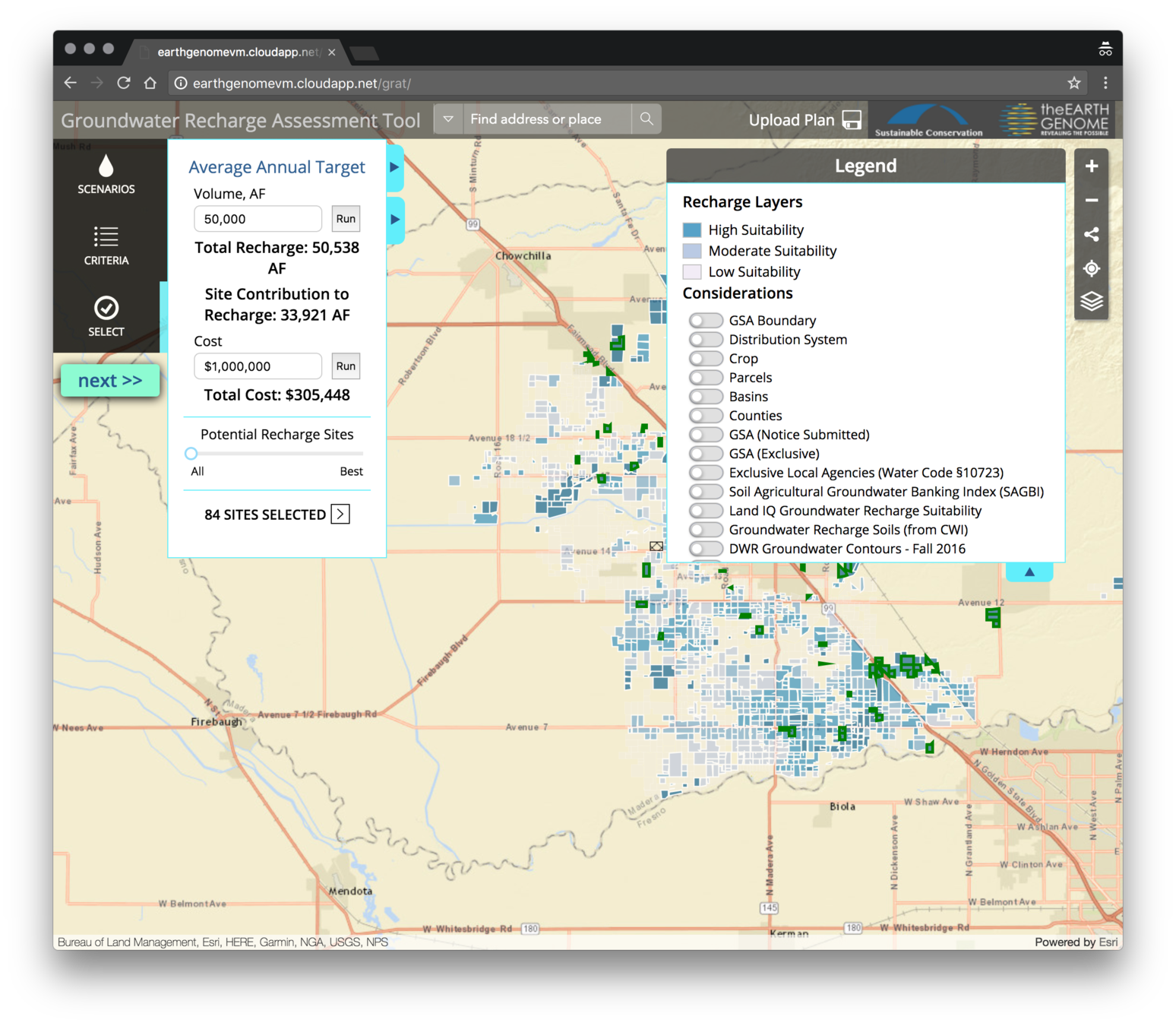
Task: Reload the browser page
Action: click(x=123, y=83)
